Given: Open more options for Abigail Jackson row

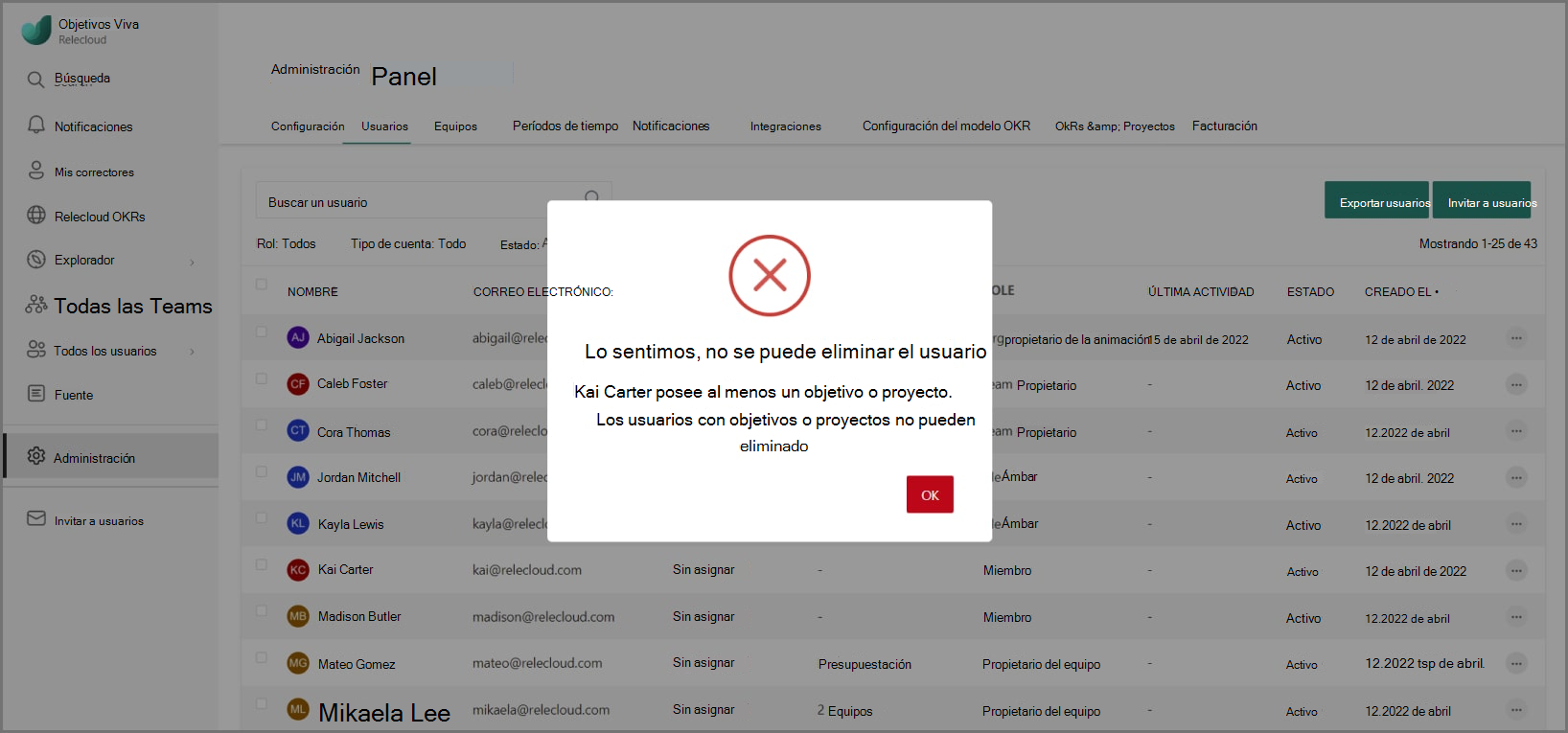Looking at the screenshot, I should coord(1516,338).
